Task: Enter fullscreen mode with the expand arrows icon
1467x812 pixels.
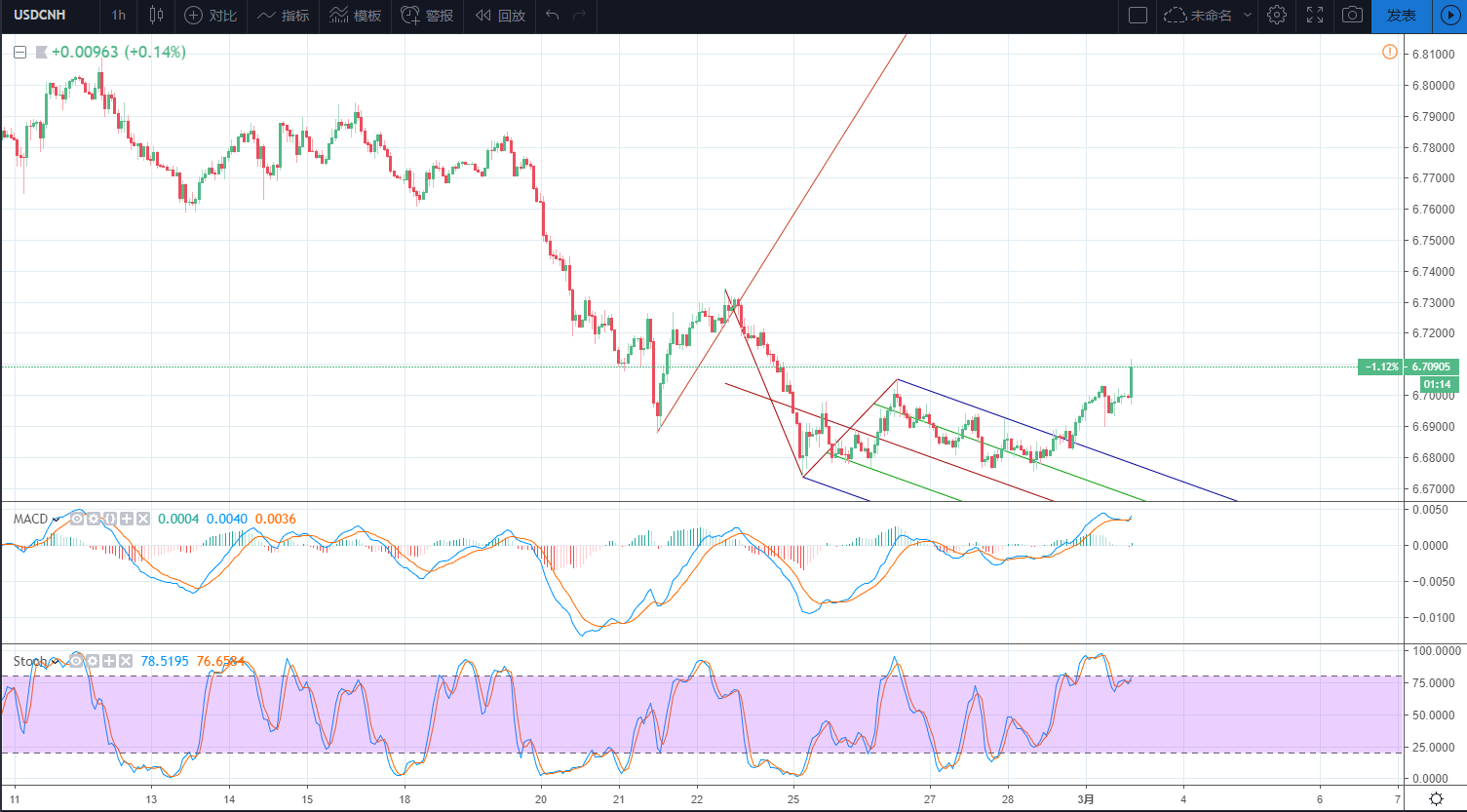Action: [x=1314, y=16]
